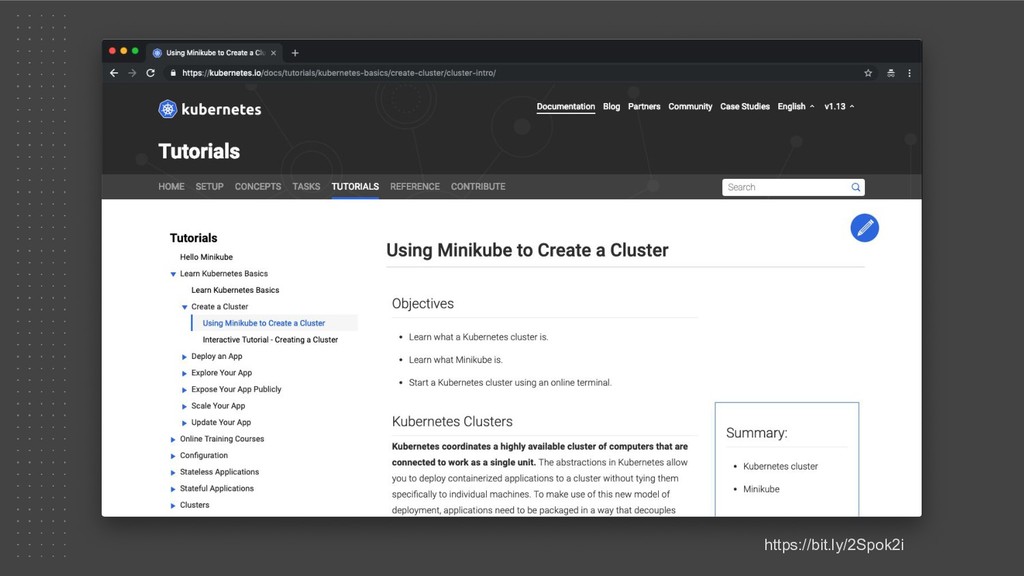The image size is (1024, 576).
Task: Click the address bar URL
Action: pos(339,73)
